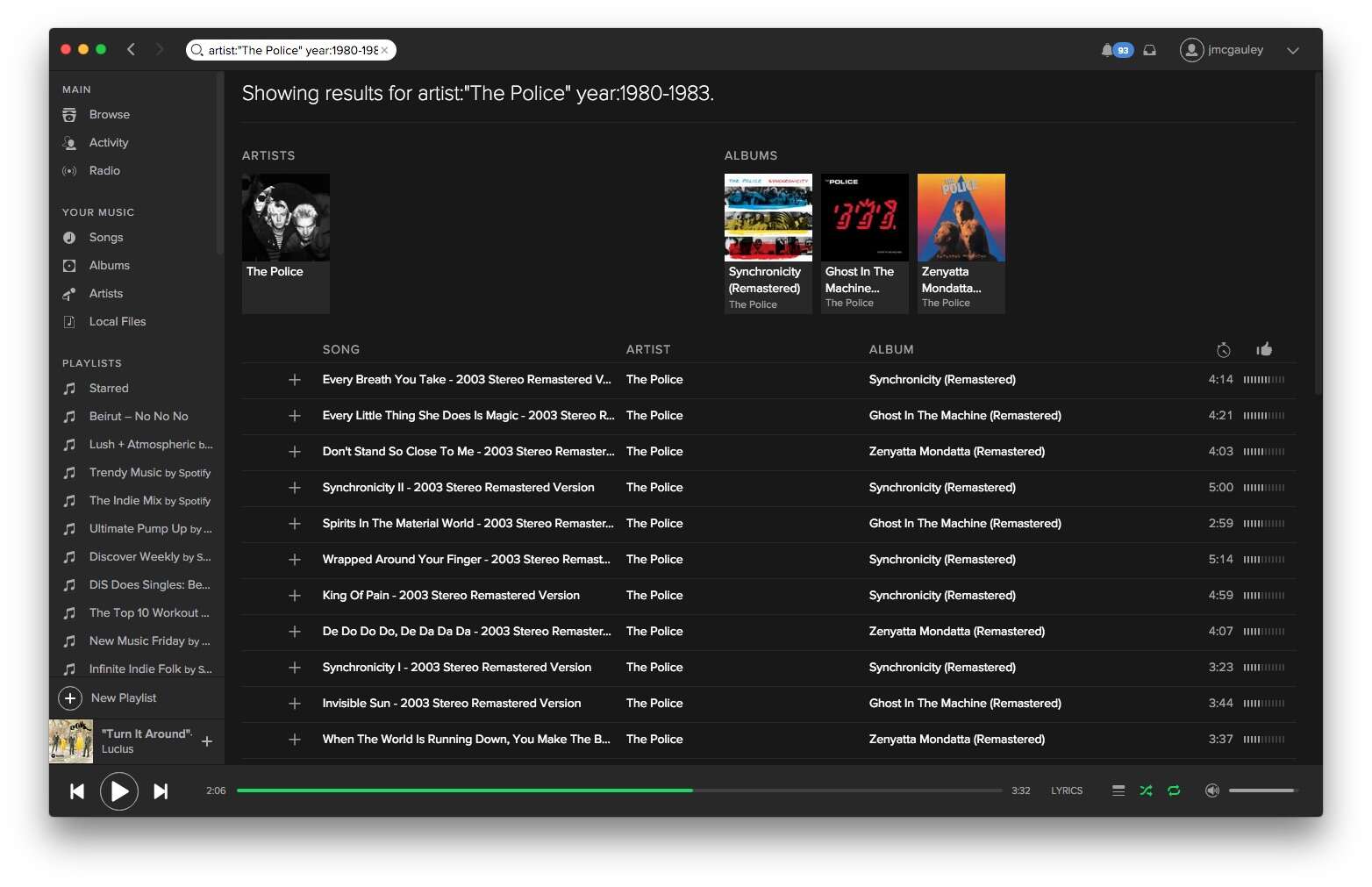Skip to next track
Viewport: 1372px width, 887px height.
161,791
